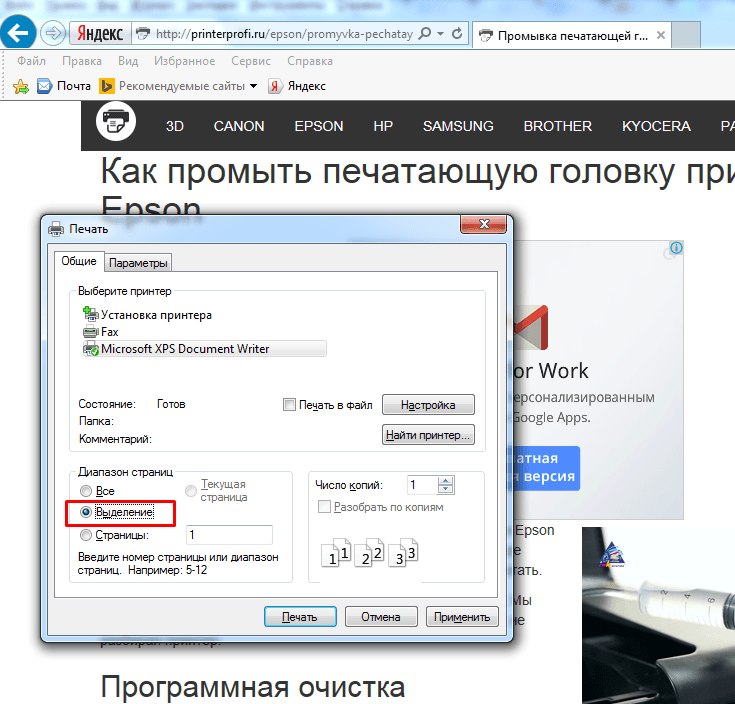This screenshot has height=704, width=735.
Task: Open the SAMSUNG site section
Action: pyautogui.click(x=458, y=126)
